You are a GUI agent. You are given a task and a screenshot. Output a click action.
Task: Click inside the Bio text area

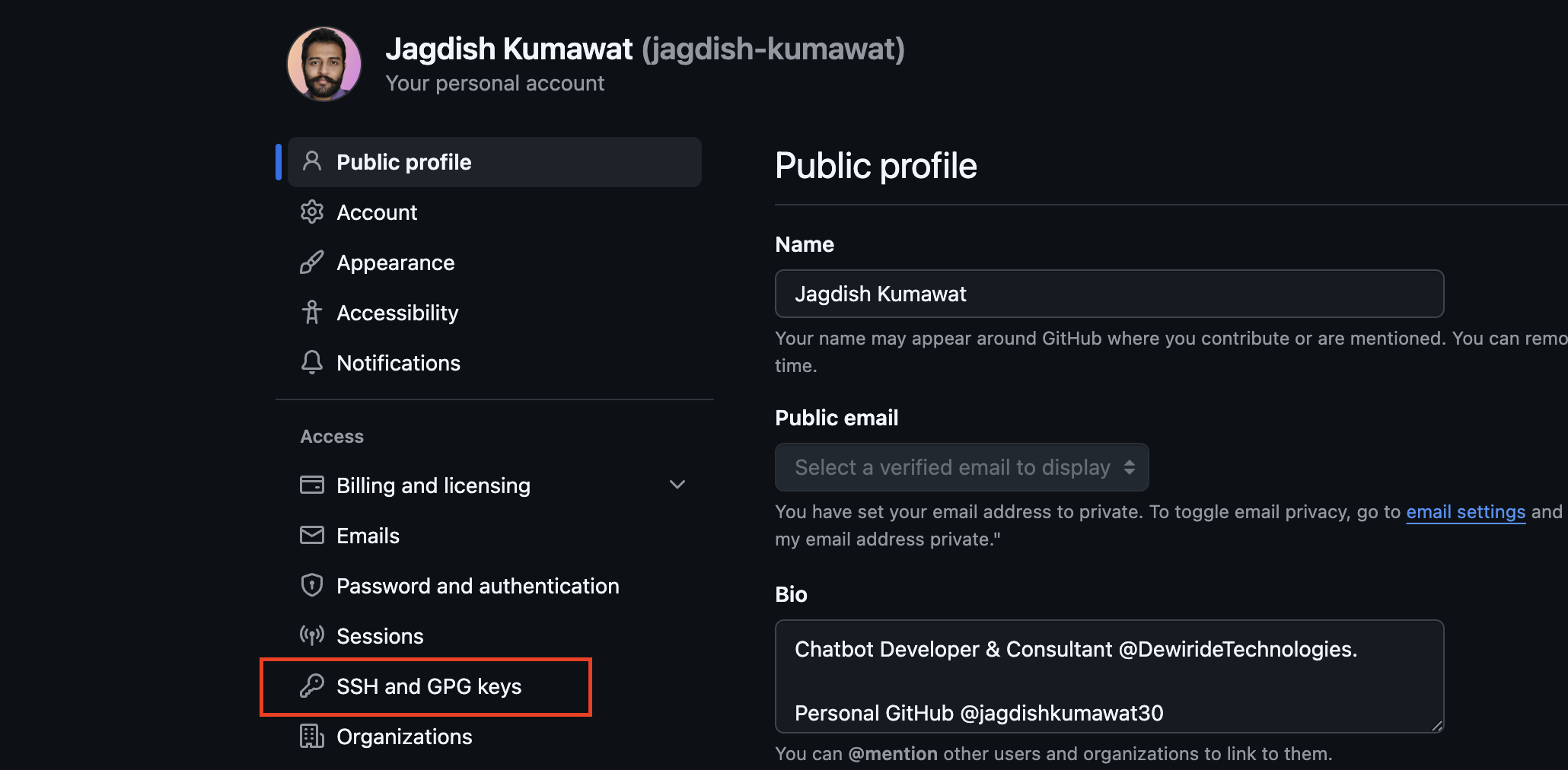coord(1107,676)
